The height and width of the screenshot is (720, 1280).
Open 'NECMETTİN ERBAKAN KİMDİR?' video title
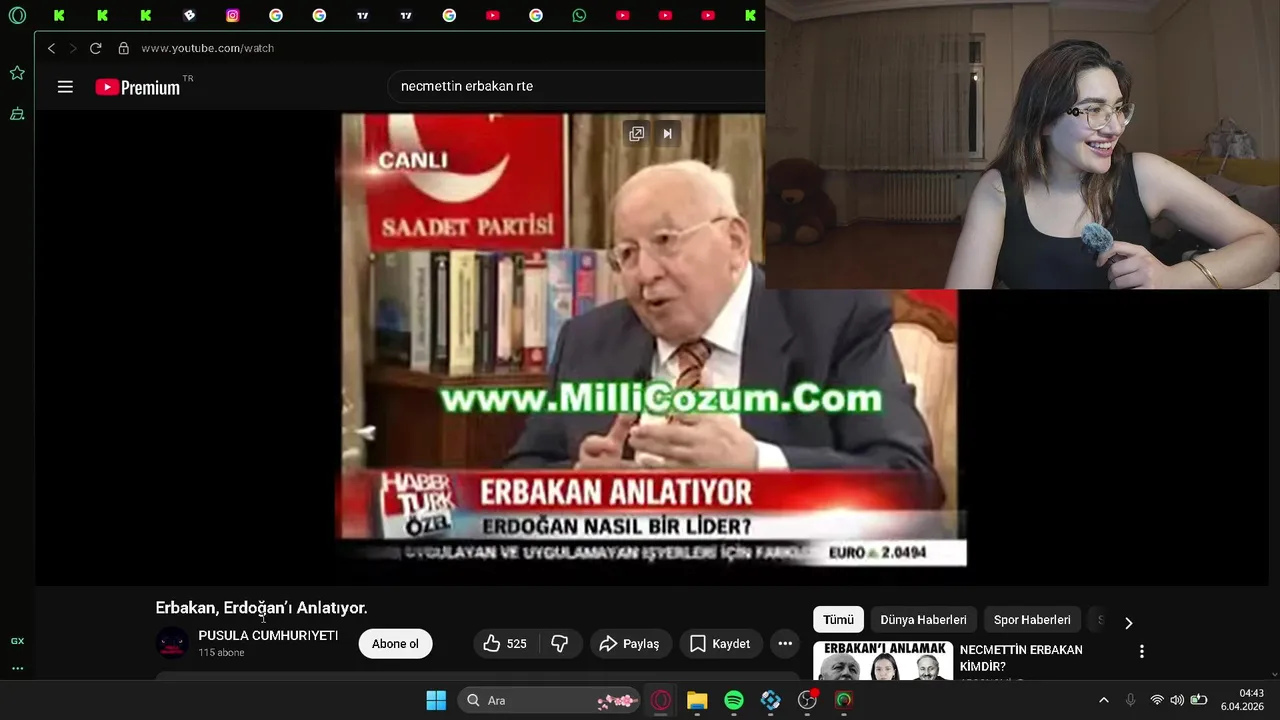(x=1021, y=658)
